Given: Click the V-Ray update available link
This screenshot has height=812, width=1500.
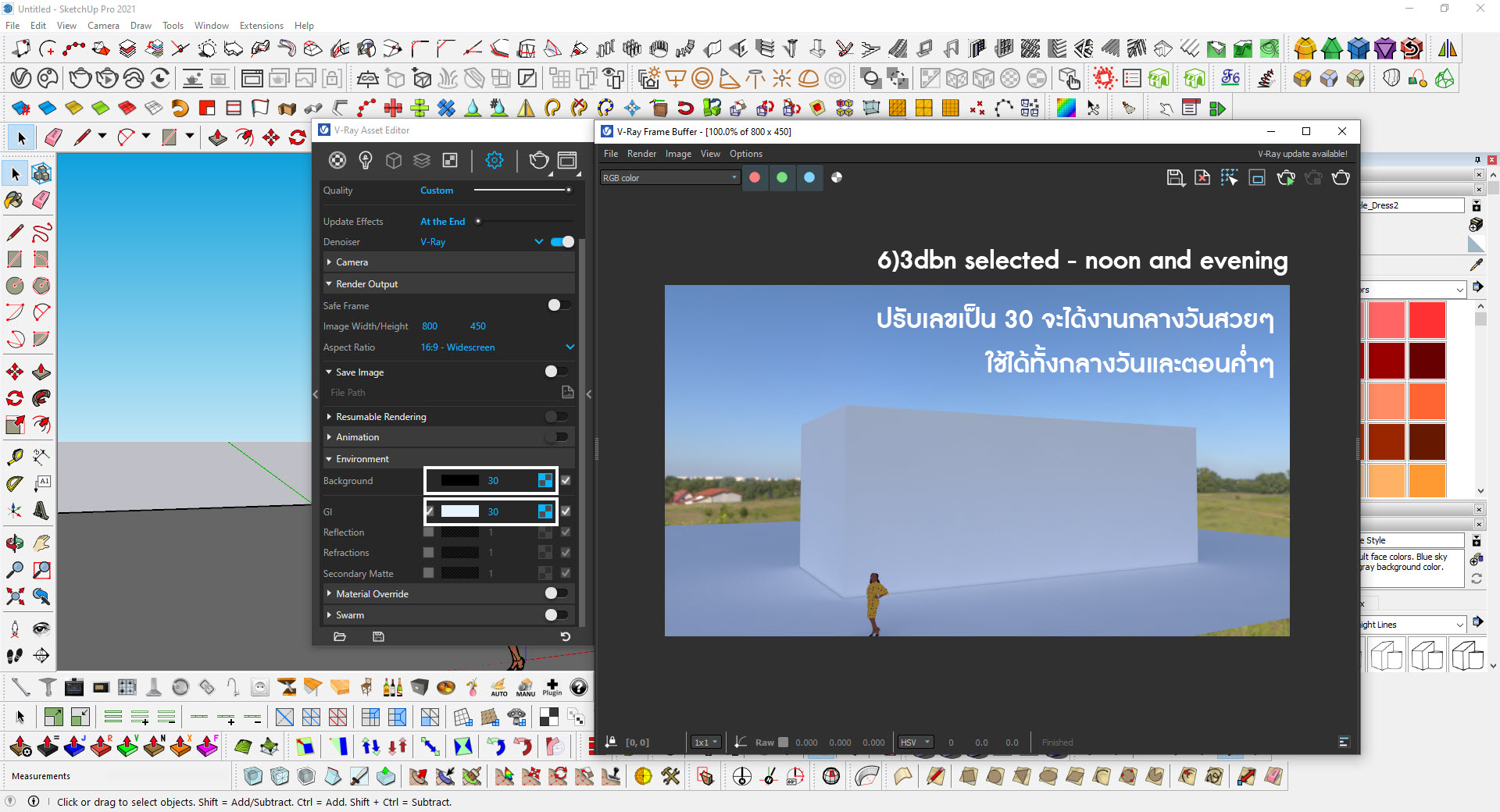Looking at the screenshot, I should coord(1302,154).
